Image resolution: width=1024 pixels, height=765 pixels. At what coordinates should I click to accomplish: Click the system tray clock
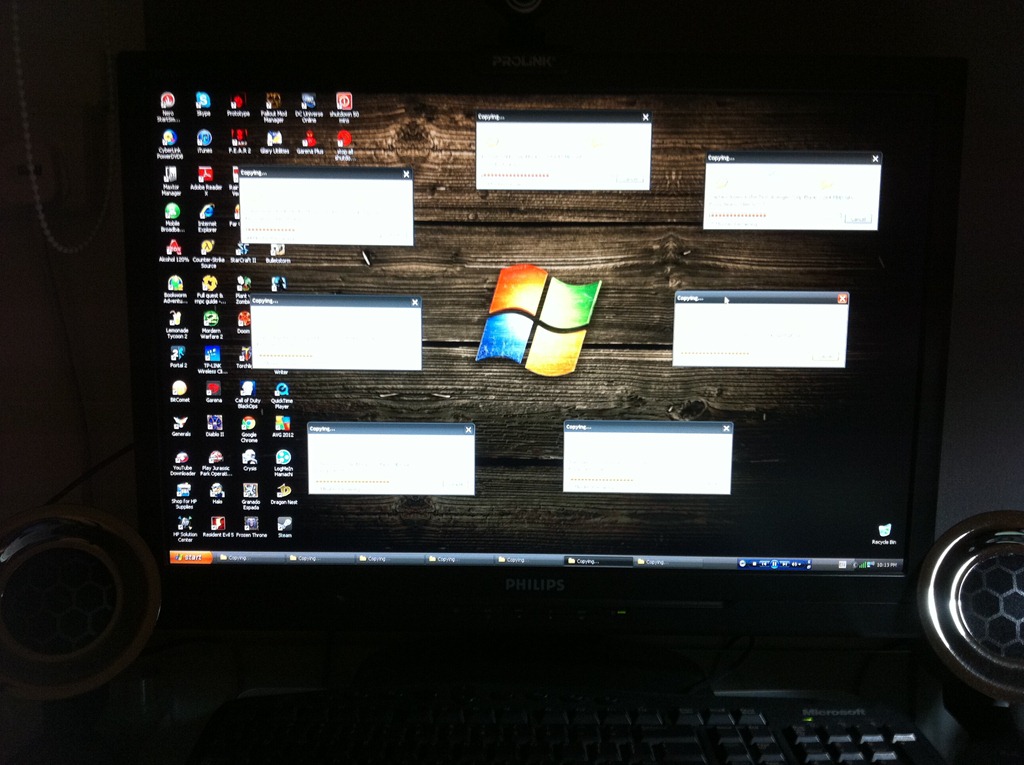(886, 565)
